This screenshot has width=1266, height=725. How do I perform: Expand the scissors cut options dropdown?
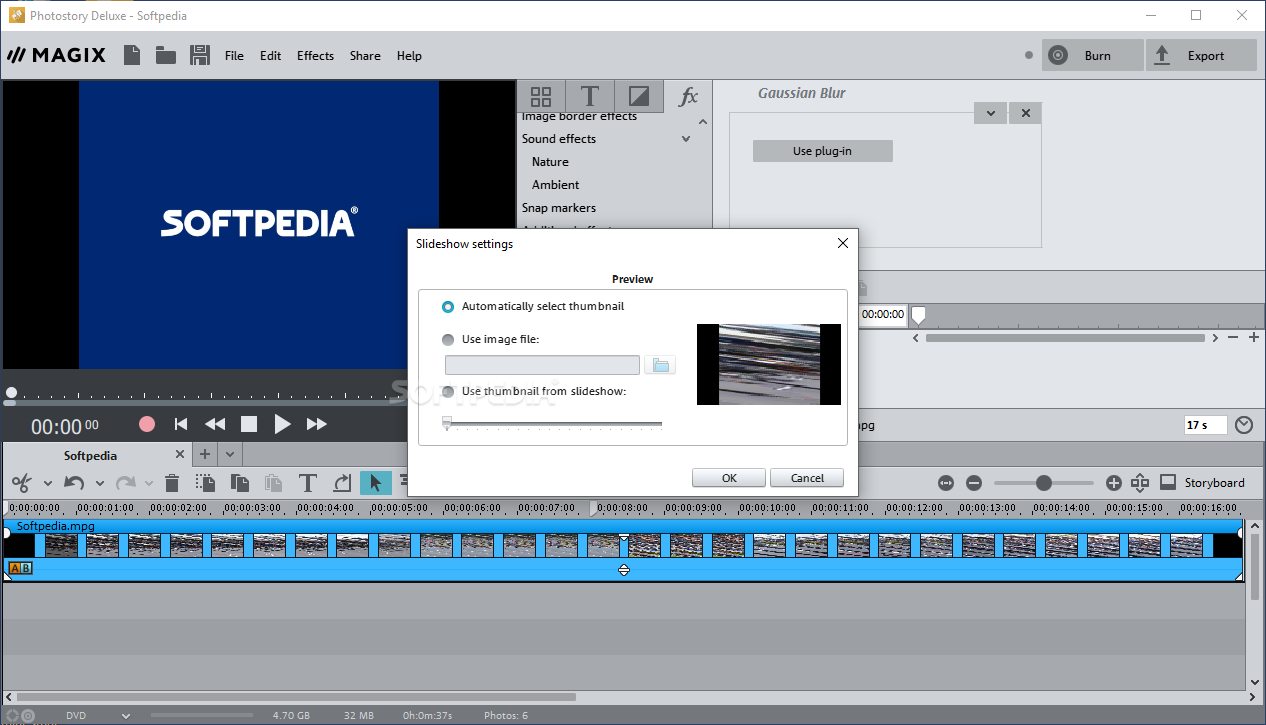coord(48,483)
